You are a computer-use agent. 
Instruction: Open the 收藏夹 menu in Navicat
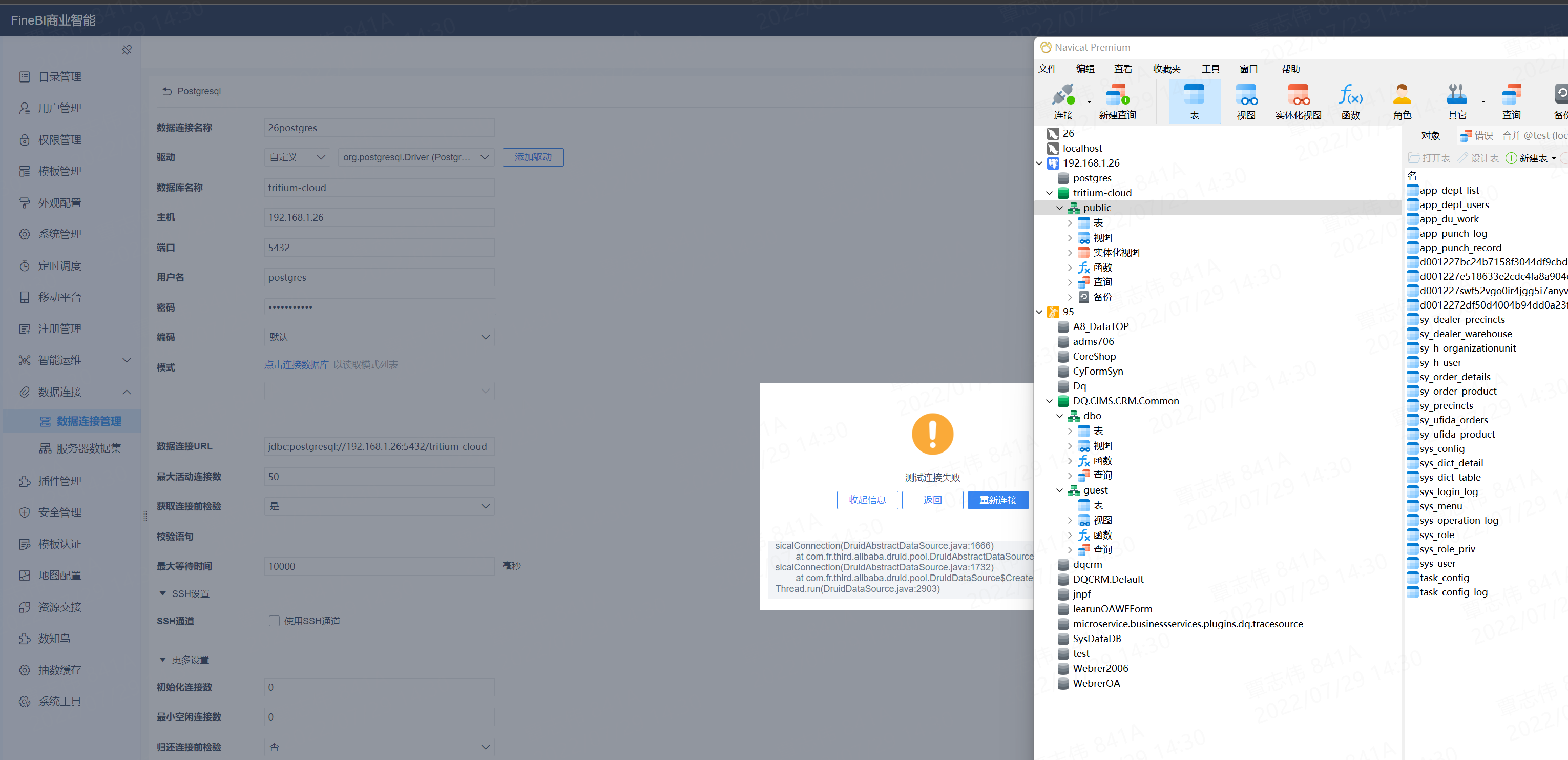(1166, 69)
